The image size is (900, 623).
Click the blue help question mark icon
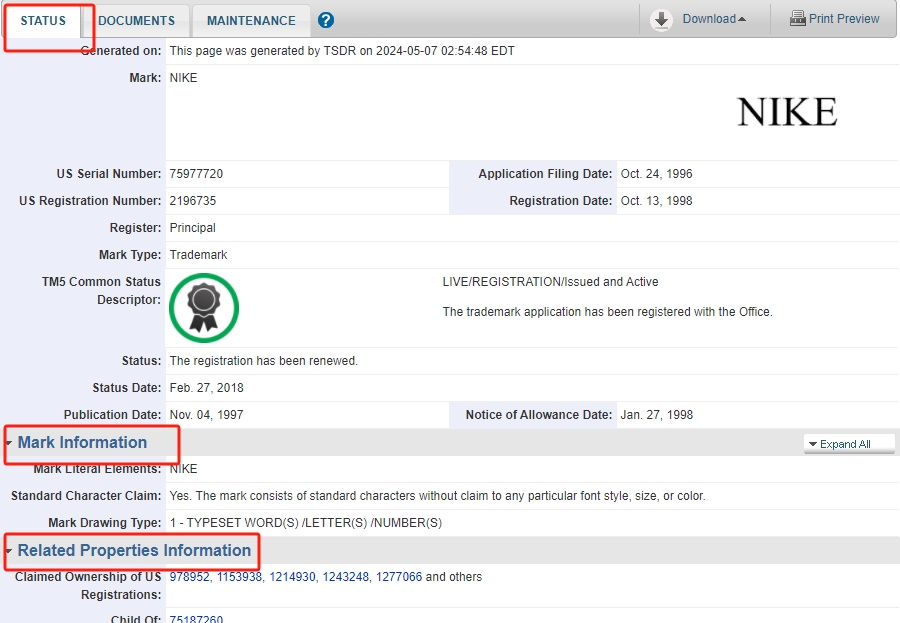[326, 20]
